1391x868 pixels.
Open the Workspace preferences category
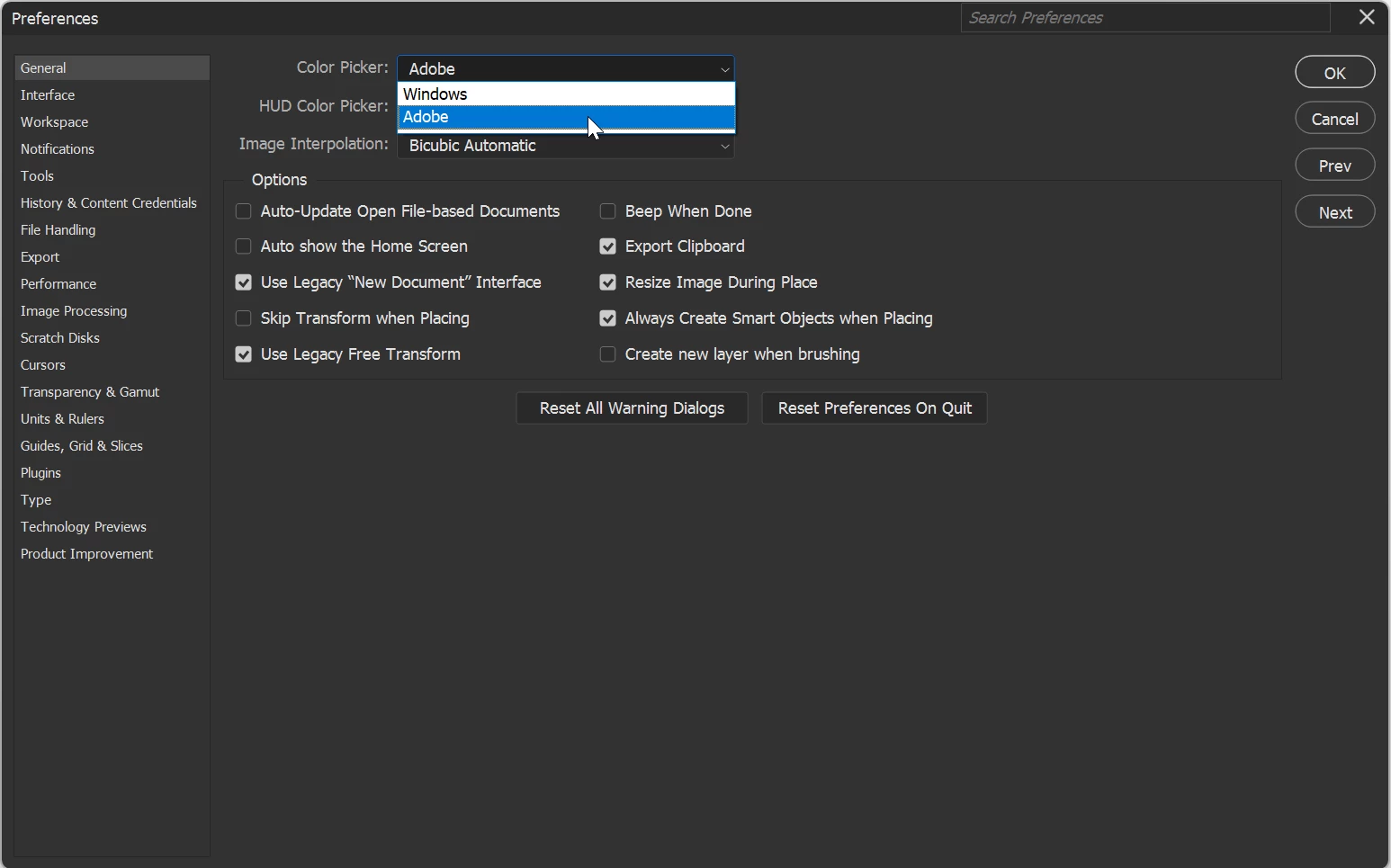[x=112, y=122]
